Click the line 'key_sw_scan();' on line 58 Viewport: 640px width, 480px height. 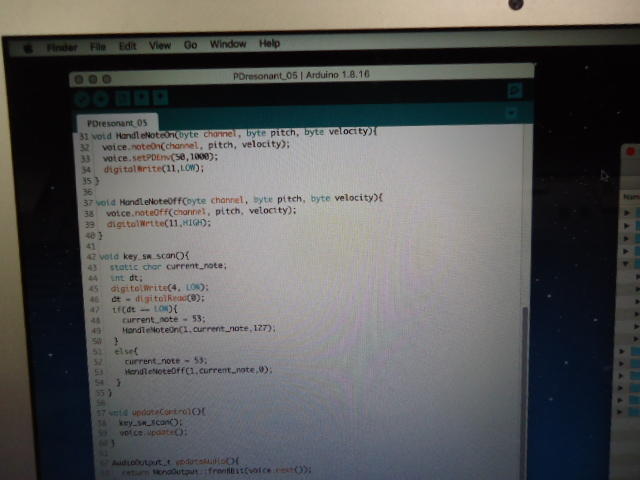click(151, 422)
